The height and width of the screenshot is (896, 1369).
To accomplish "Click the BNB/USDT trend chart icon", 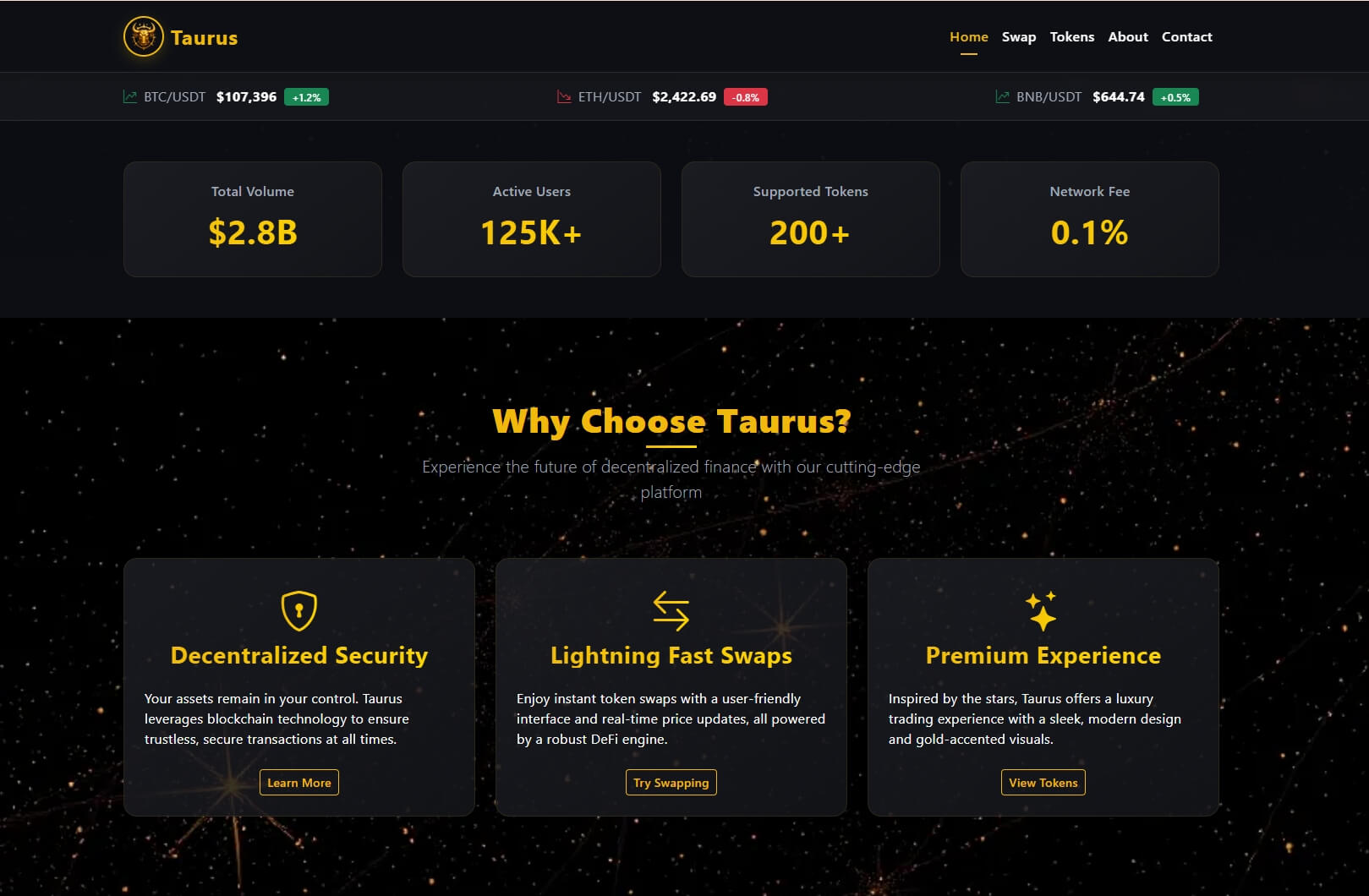I will pos(1003,97).
